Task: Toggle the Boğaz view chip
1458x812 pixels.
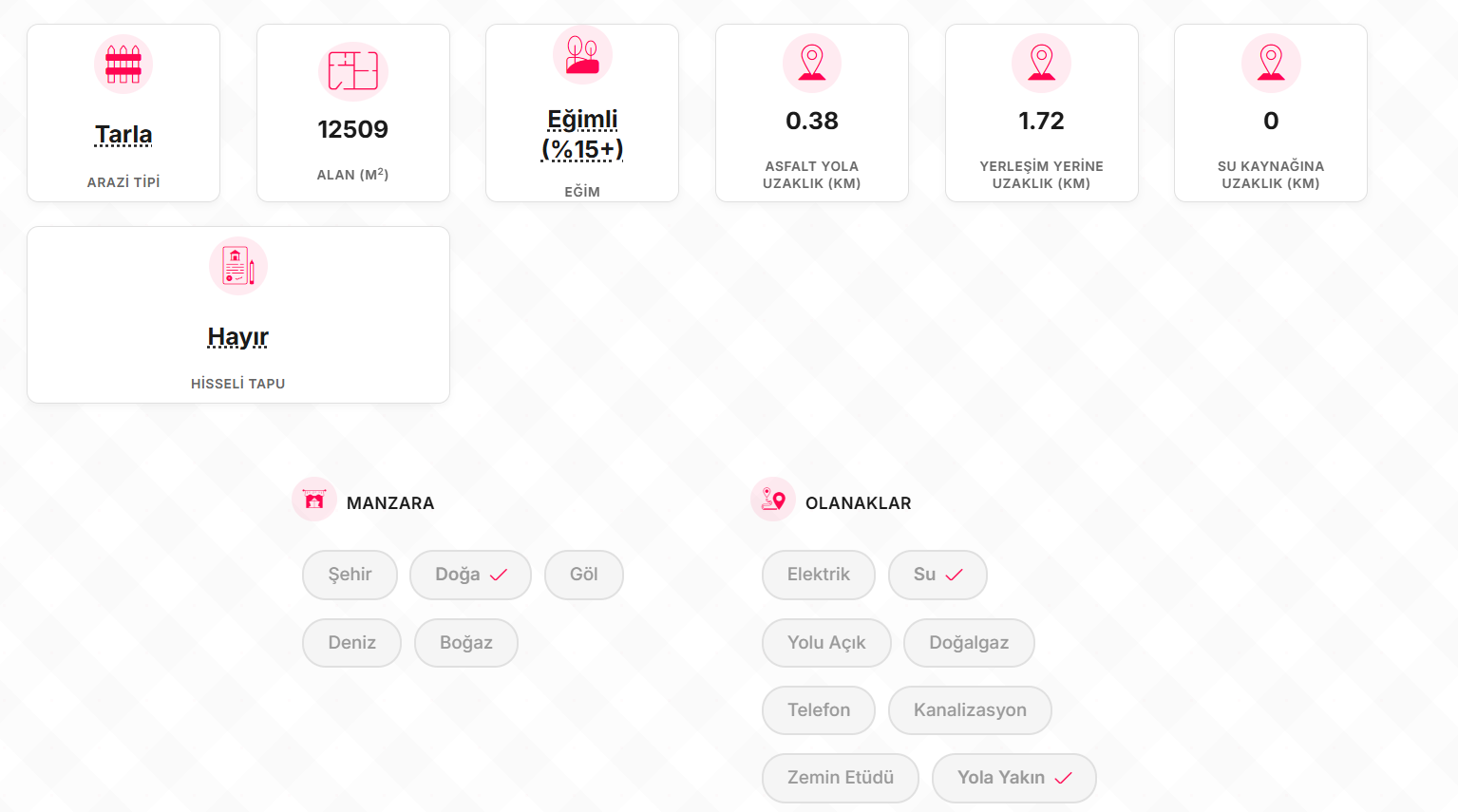Action: click(466, 643)
